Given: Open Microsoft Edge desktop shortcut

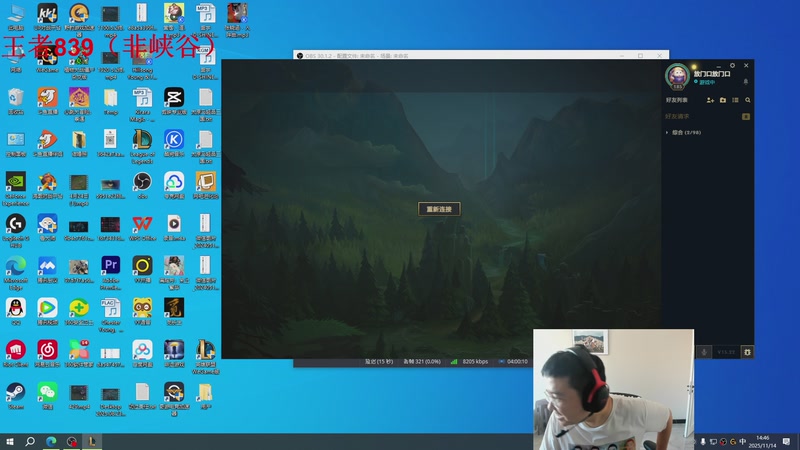Looking at the screenshot, I should (16, 273).
